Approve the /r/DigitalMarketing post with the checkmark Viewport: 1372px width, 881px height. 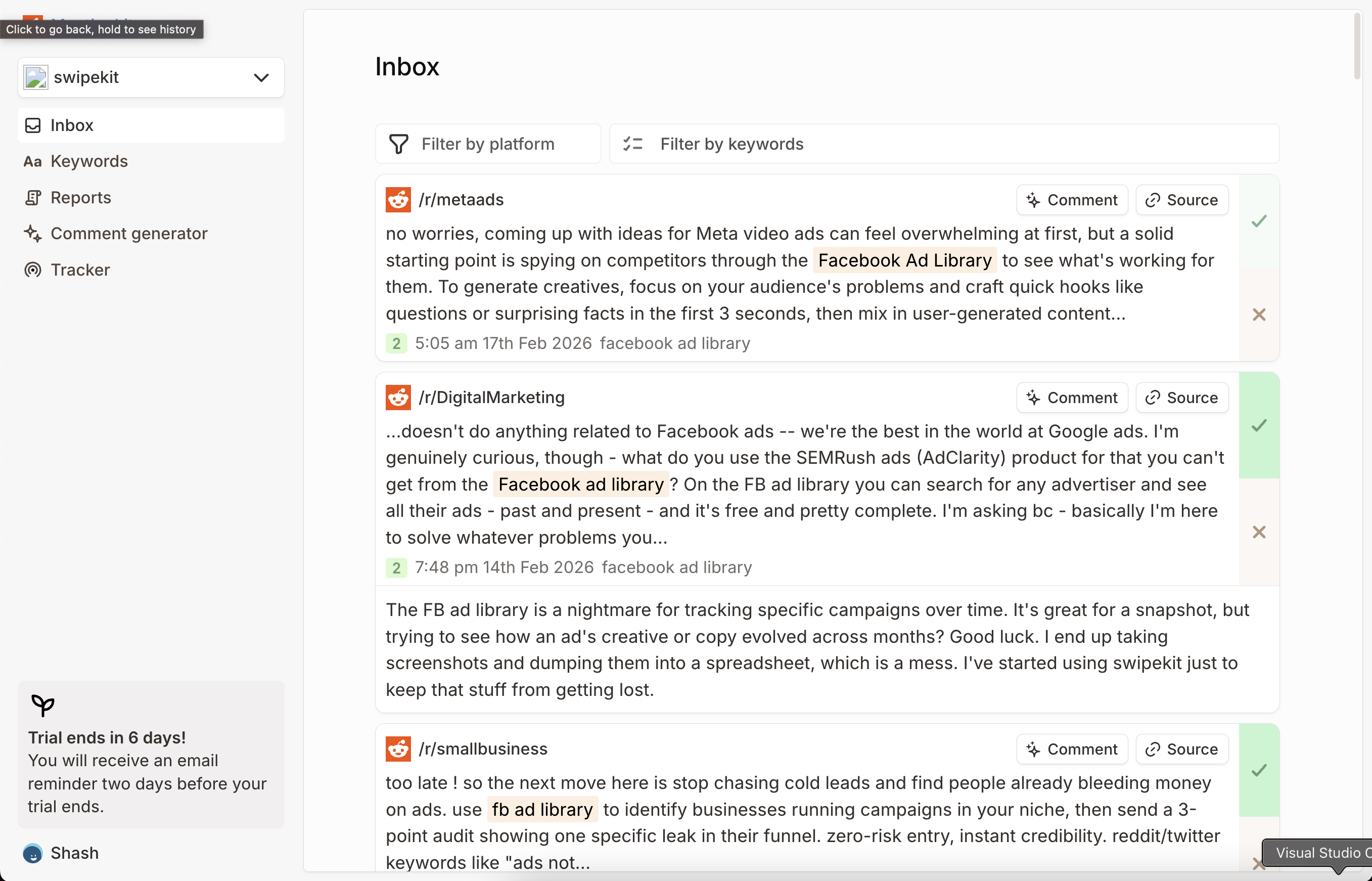point(1259,426)
